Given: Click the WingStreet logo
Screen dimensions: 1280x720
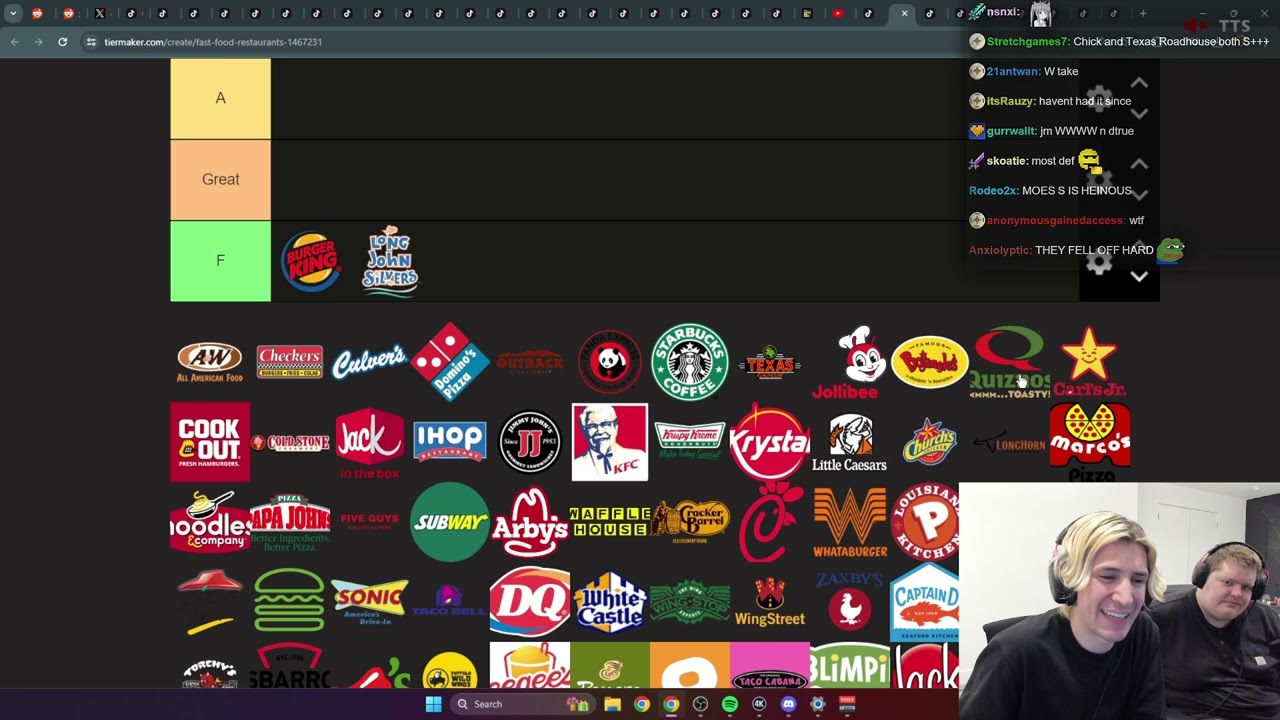Looking at the screenshot, I should pyautogui.click(x=770, y=602).
